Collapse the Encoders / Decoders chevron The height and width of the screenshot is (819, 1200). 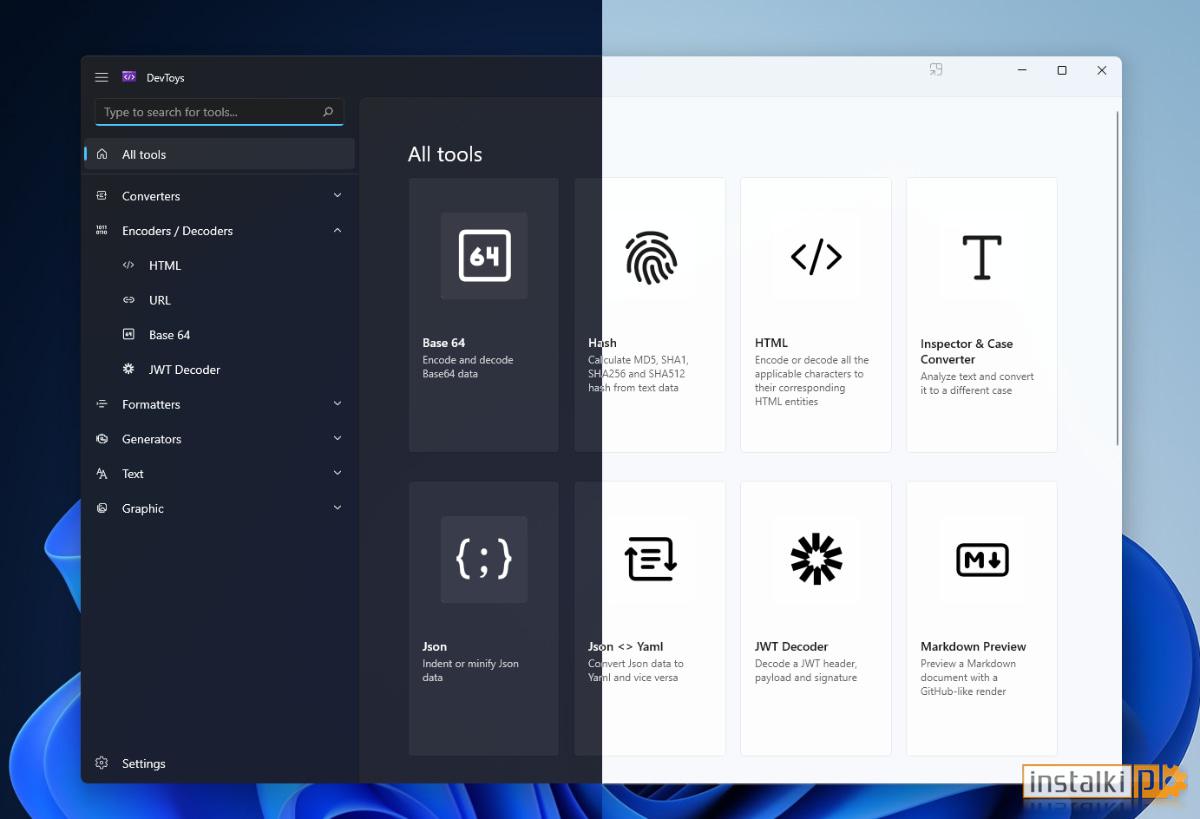tap(337, 230)
